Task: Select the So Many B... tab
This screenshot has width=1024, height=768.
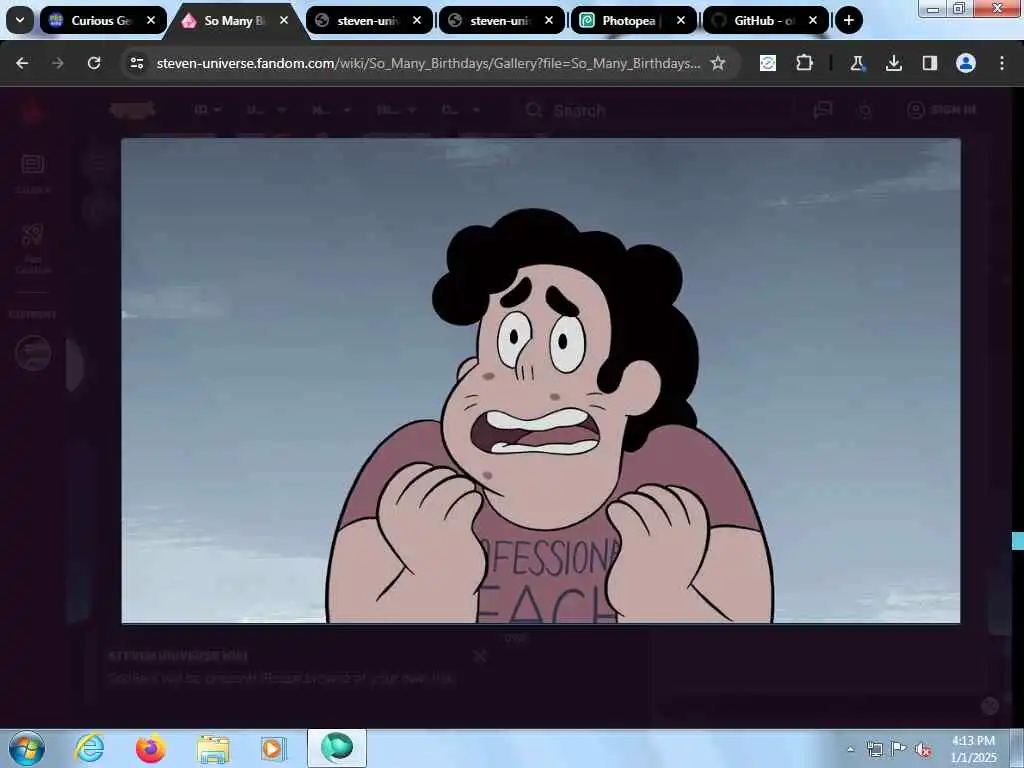Action: pyautogui.click(x=234, y=20)
